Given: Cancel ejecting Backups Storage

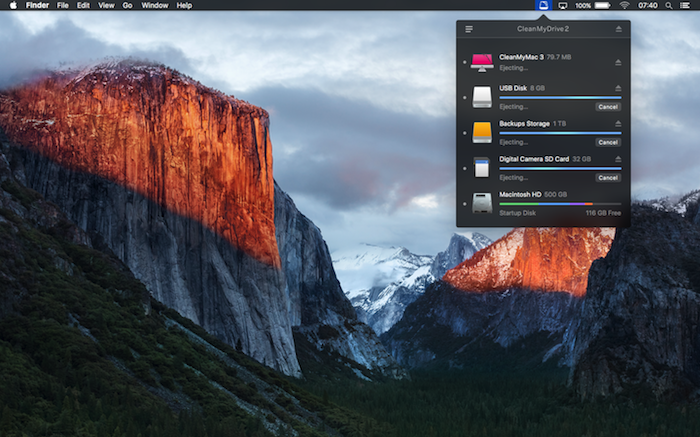Looking at the screenshot, I should (608, 142).
